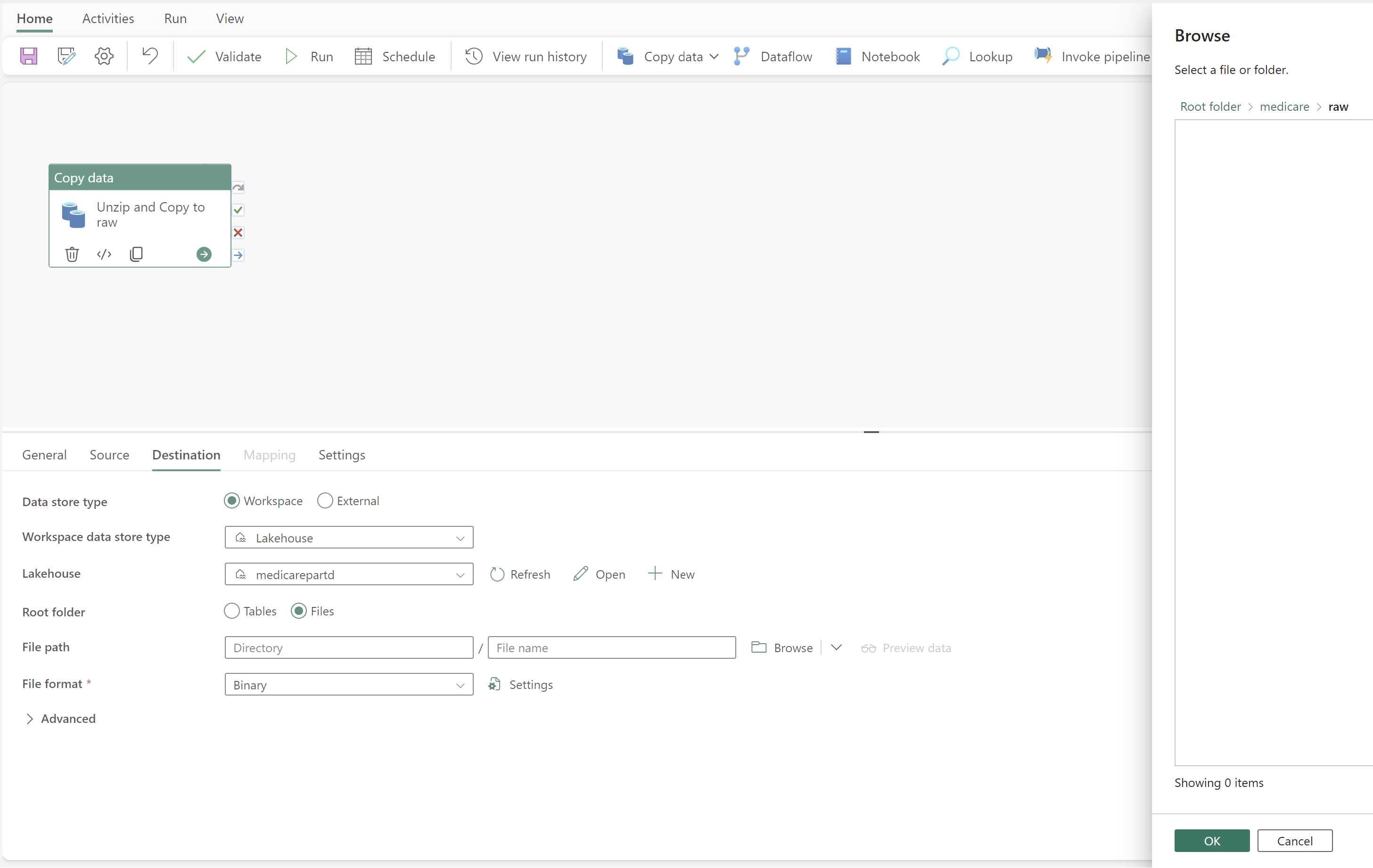Open View run history
Image resolution: width=1373 pixels, height=868 pixels.
(x=526, y=57)
